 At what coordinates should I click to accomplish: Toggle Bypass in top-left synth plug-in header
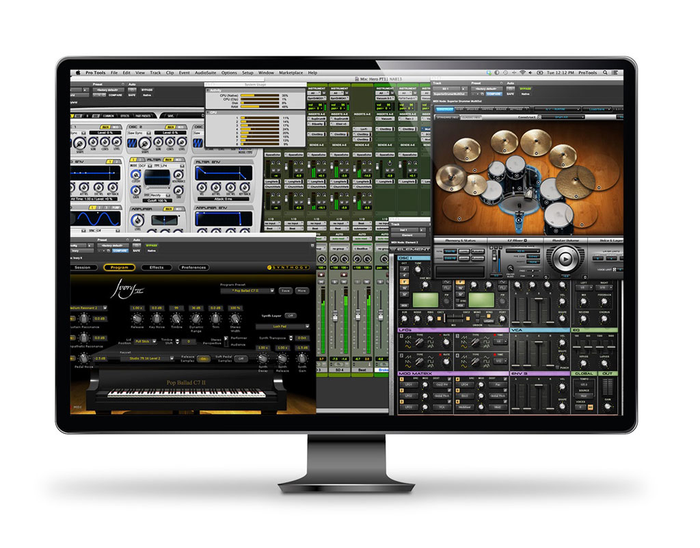coord(147,90)
